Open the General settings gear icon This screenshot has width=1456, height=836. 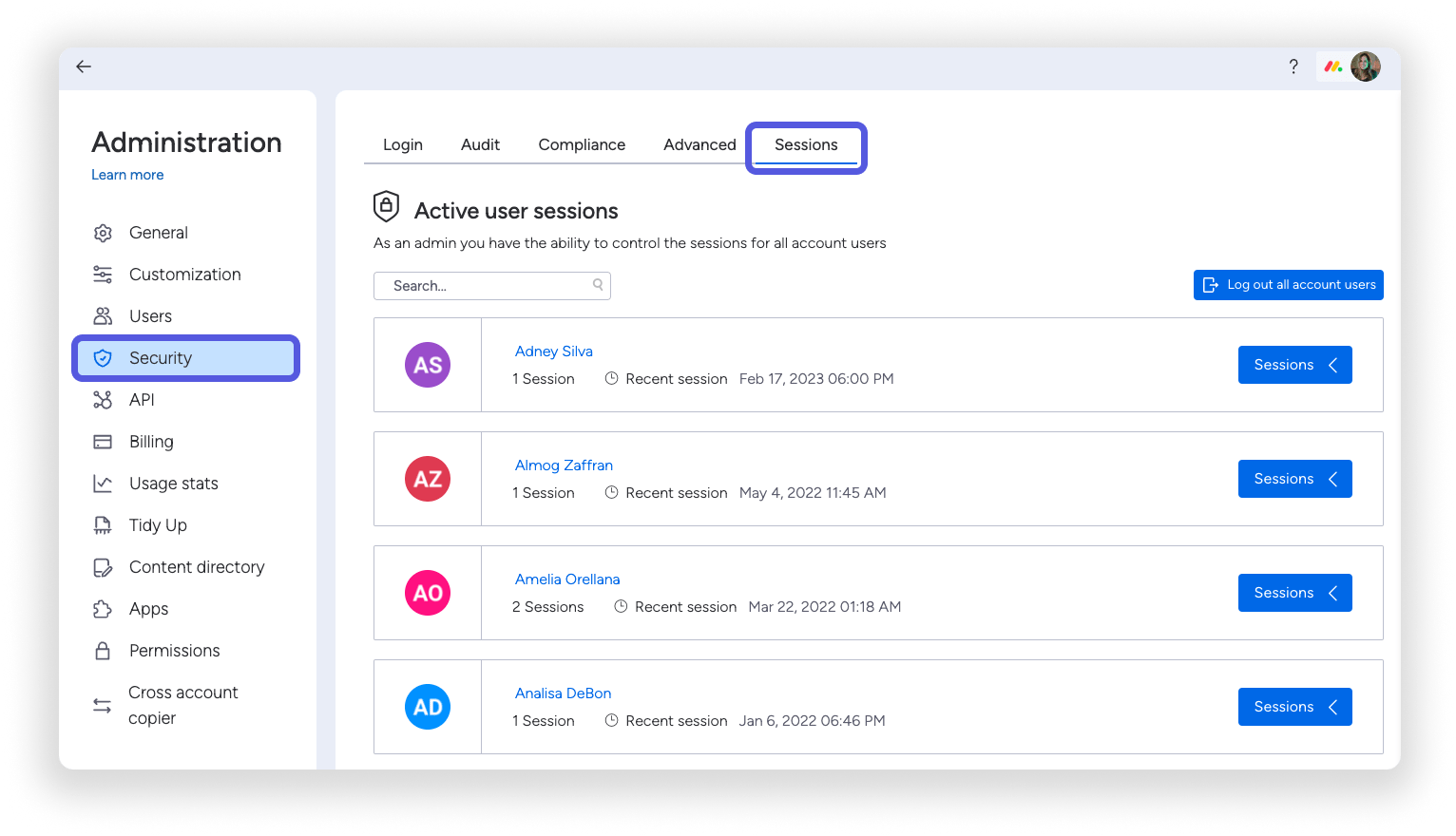click(104, 232)
